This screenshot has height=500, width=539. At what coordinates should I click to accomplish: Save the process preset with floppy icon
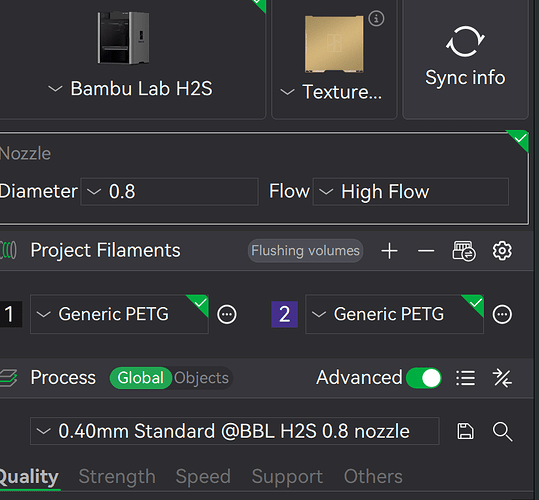tap(465, 431)
